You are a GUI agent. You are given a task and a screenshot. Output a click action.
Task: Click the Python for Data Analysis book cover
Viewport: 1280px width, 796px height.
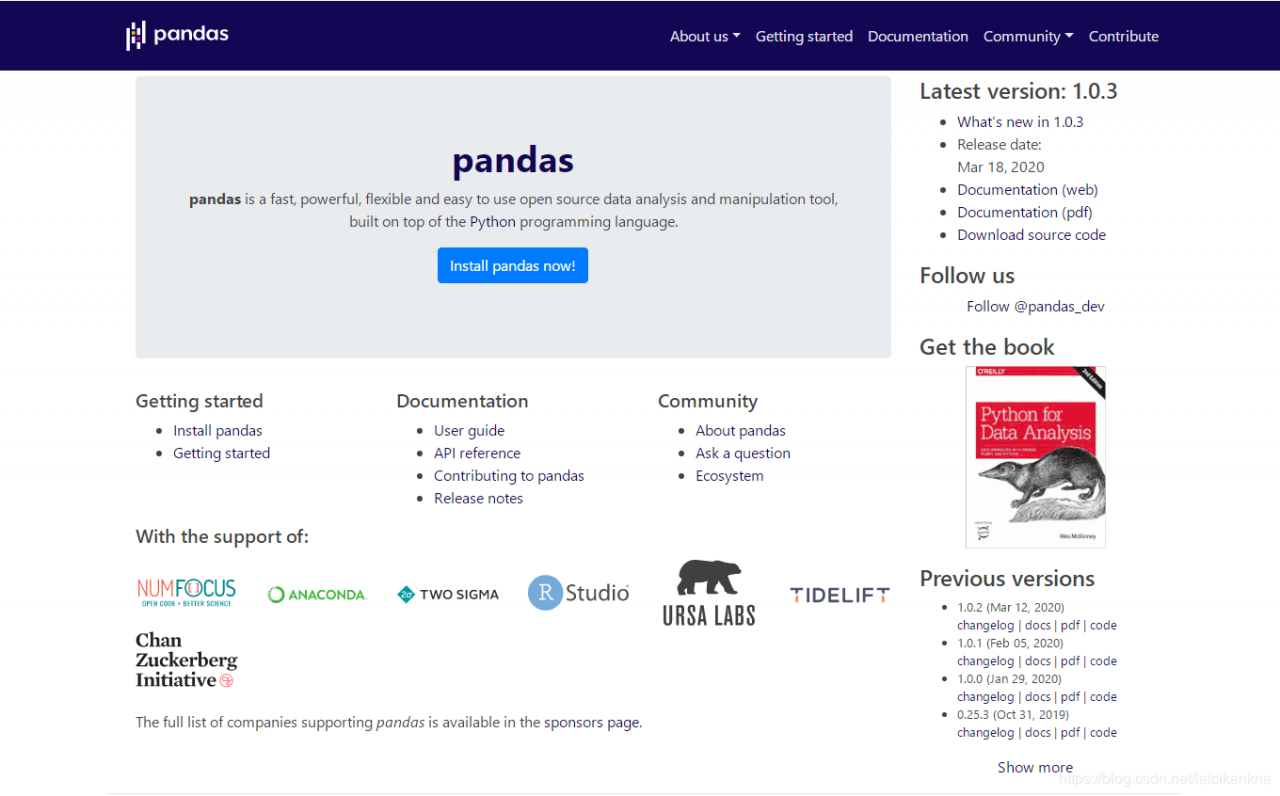1035,457
